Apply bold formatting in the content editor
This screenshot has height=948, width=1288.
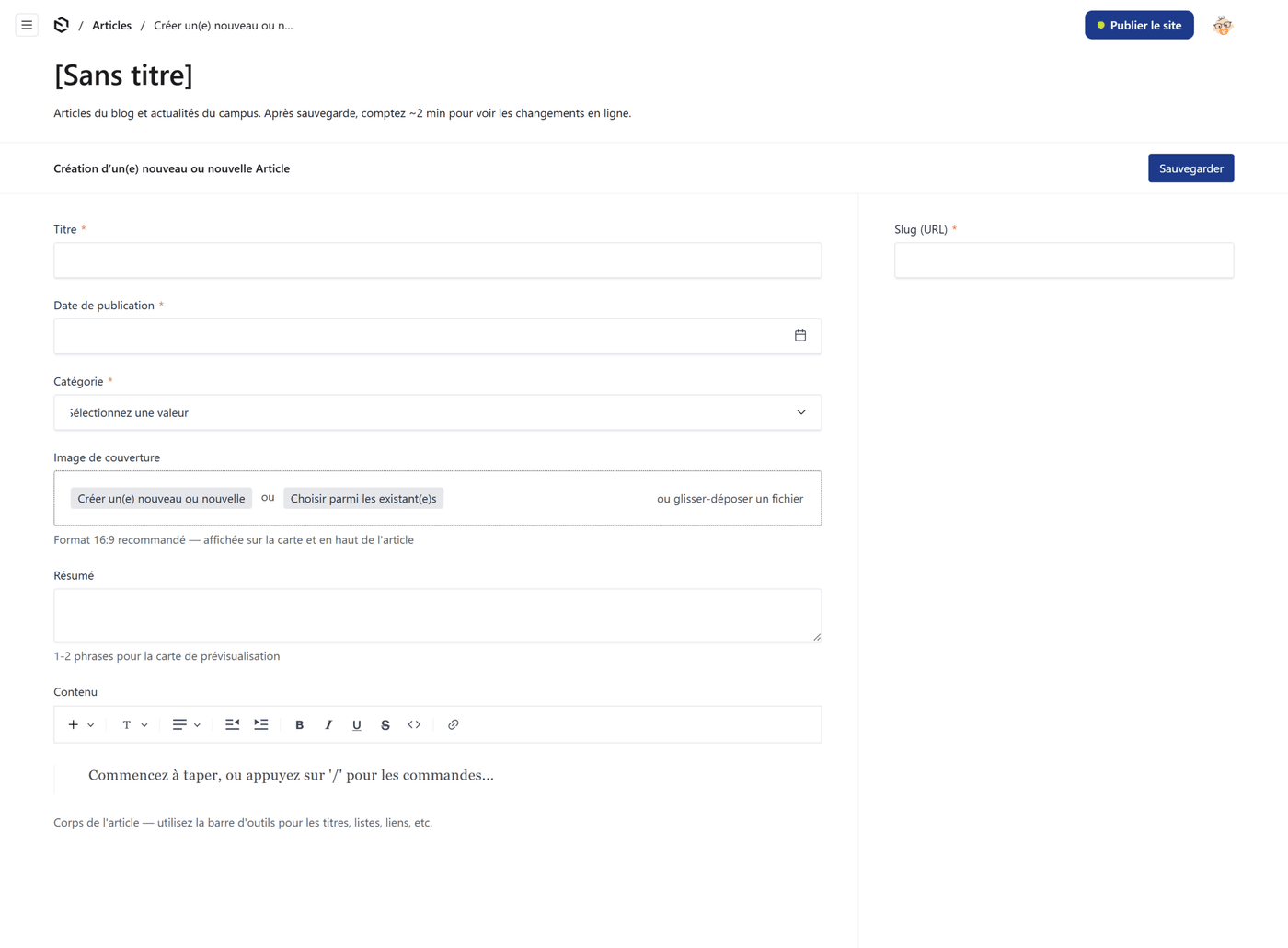click(x=299, y=724)
